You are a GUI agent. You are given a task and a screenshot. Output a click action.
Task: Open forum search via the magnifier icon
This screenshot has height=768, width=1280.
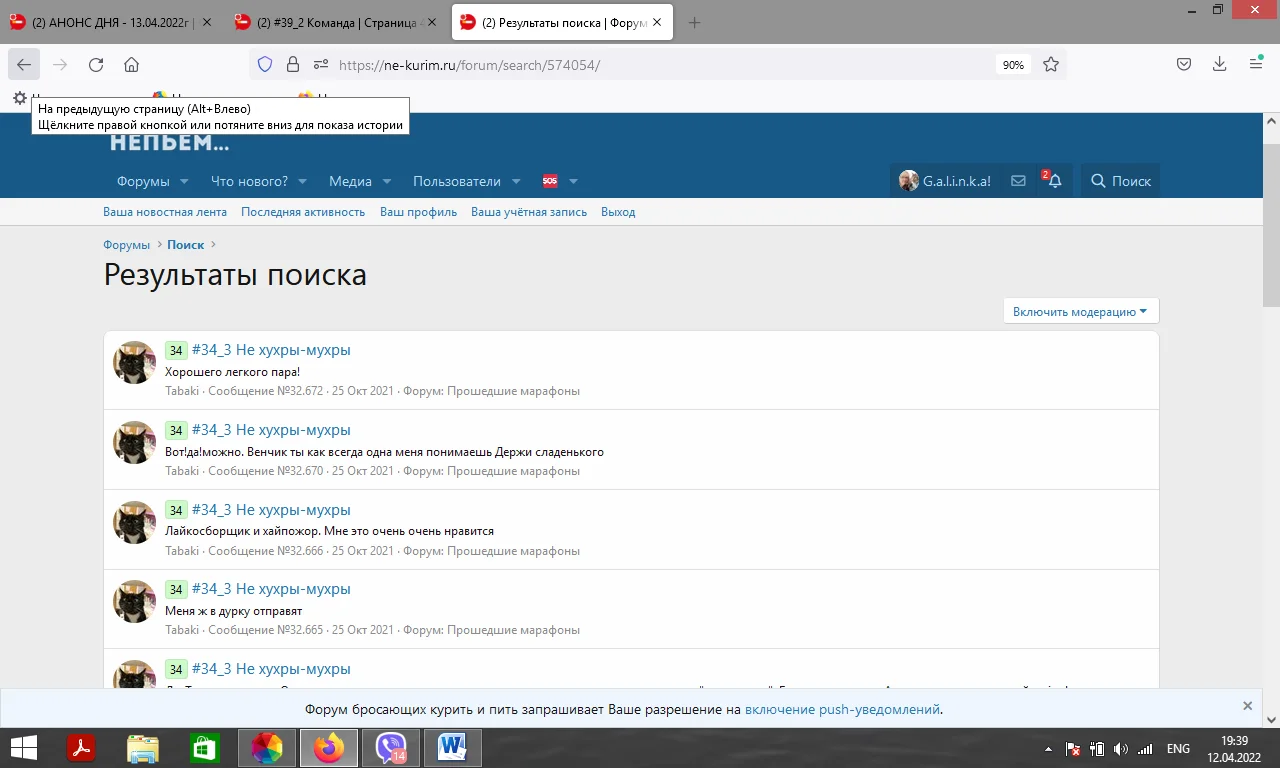[x=1120, y=181]
